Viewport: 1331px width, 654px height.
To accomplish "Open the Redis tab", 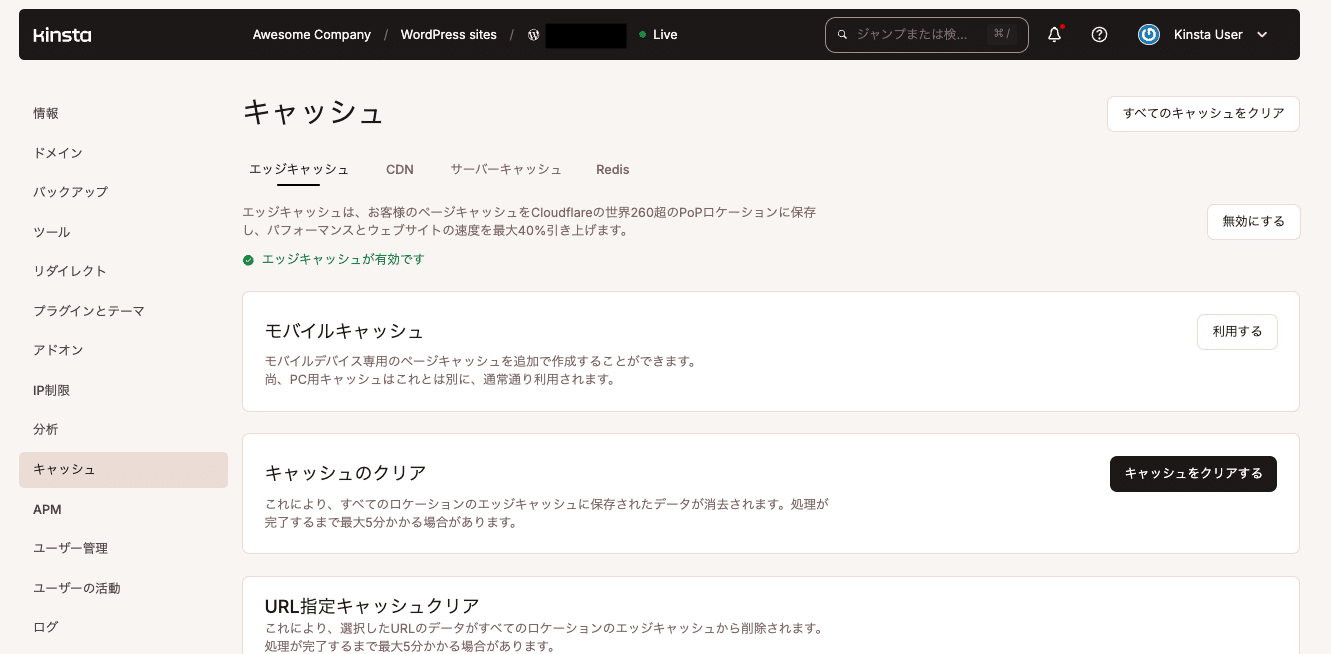I will [613, 169].
